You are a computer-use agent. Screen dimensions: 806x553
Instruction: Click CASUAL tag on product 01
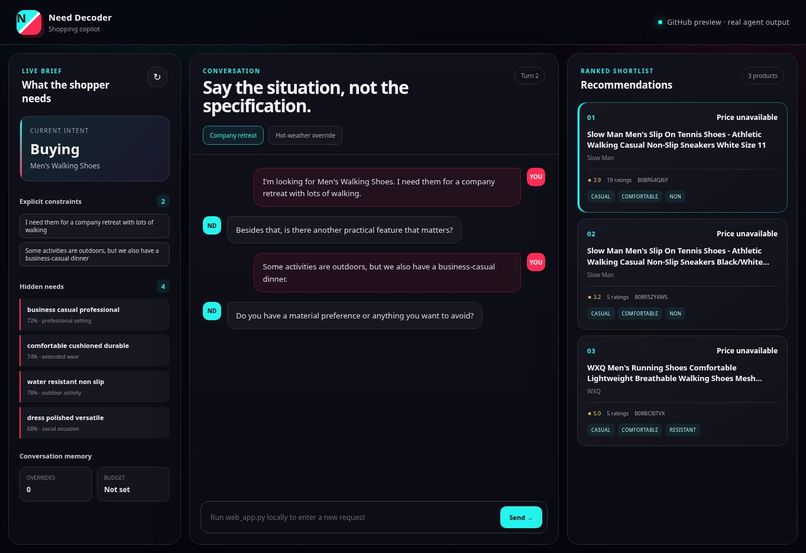[x=600, y=196]
